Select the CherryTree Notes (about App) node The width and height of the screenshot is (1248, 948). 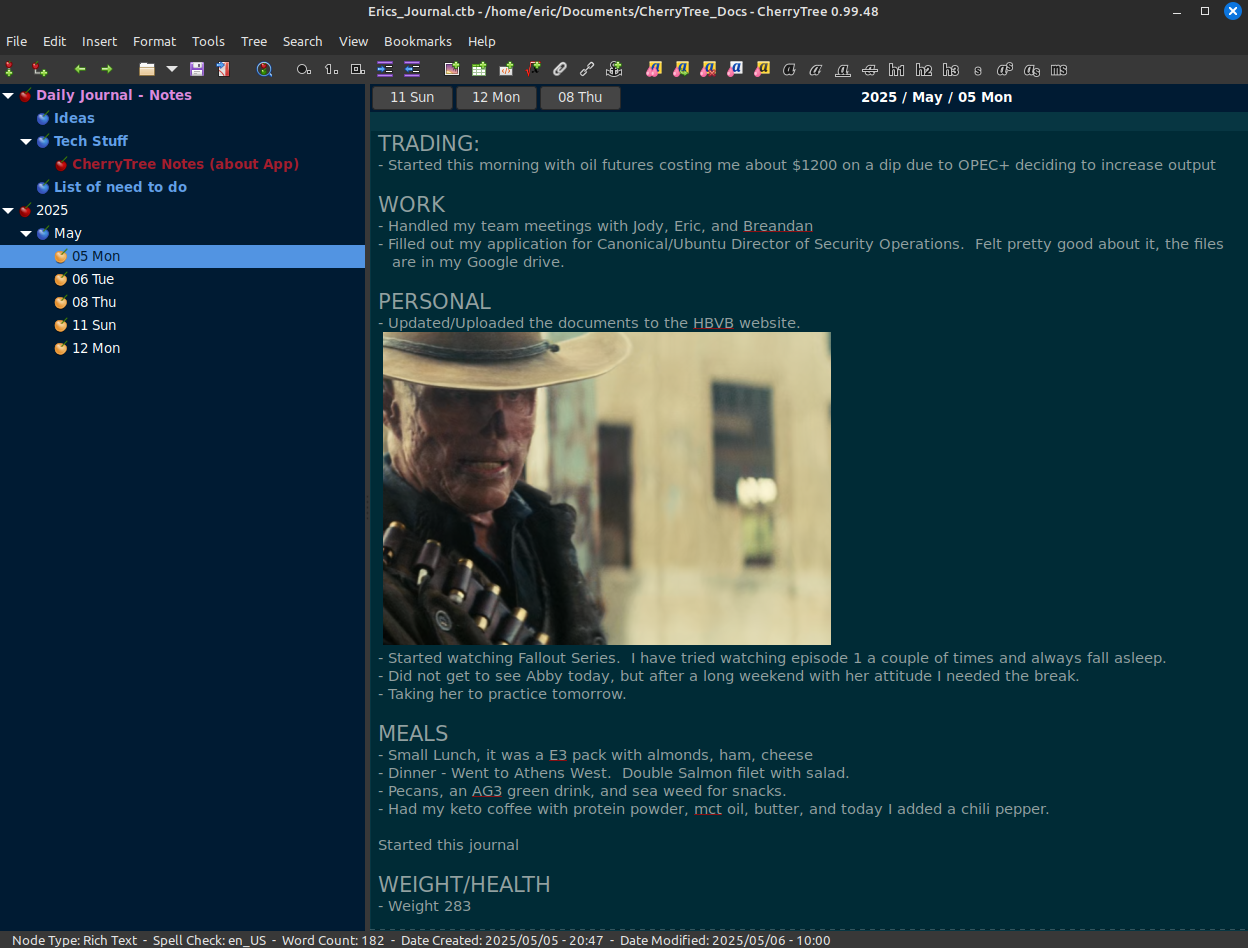[x=185, y=164]
